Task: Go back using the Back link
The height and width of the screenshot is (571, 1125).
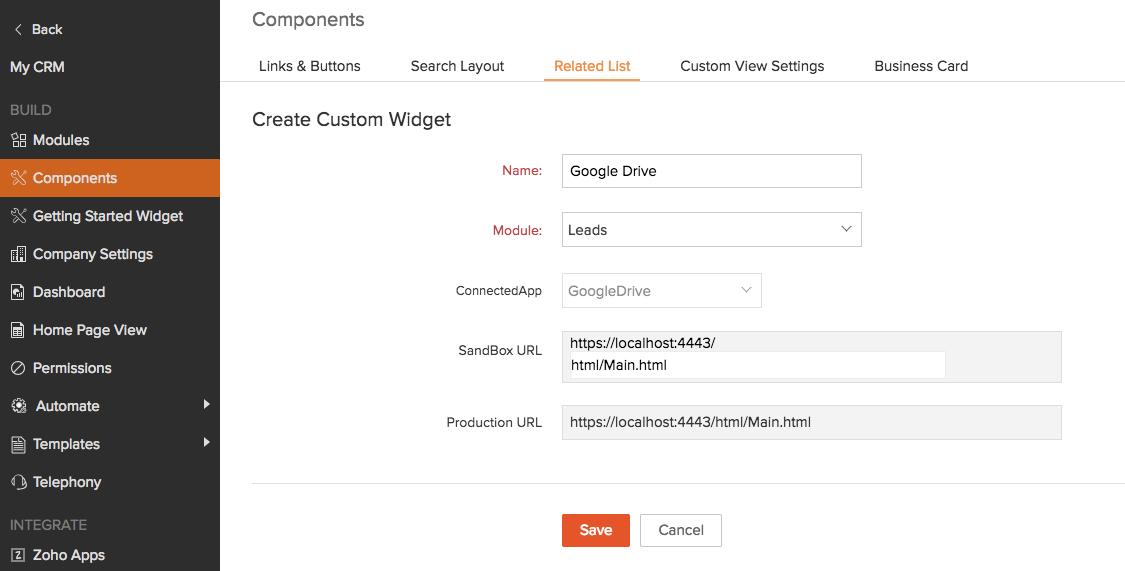Action: (x=38, y=29)
